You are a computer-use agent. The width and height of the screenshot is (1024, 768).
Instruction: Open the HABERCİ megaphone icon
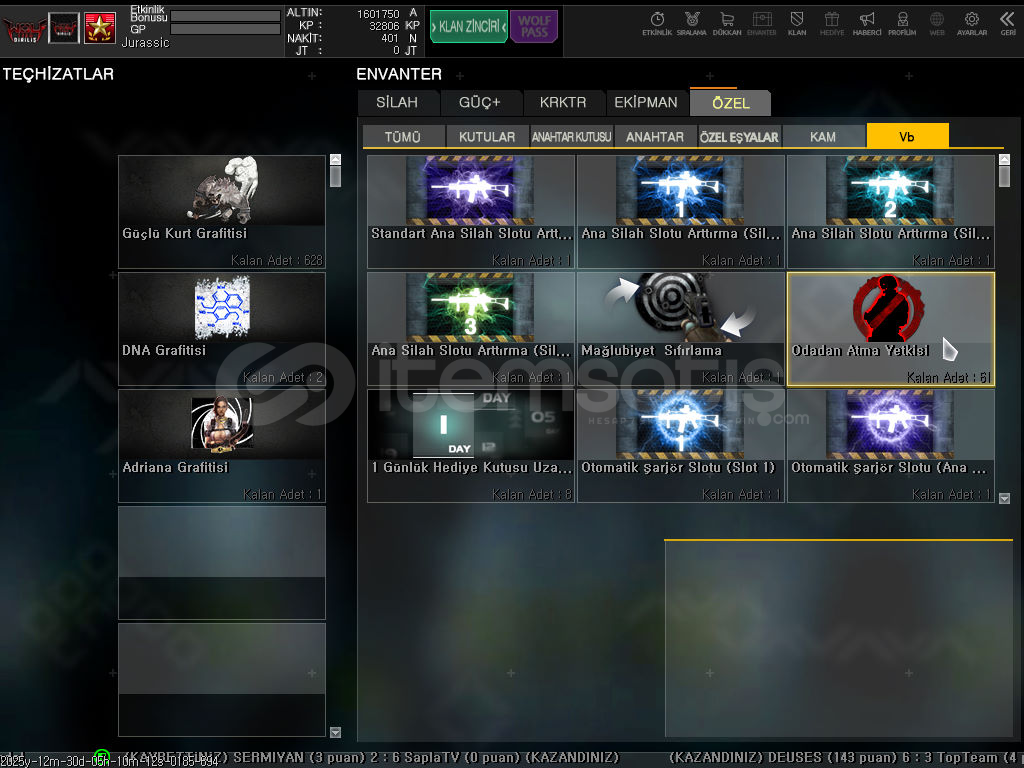pyautogui.click(x=867, y=24)
